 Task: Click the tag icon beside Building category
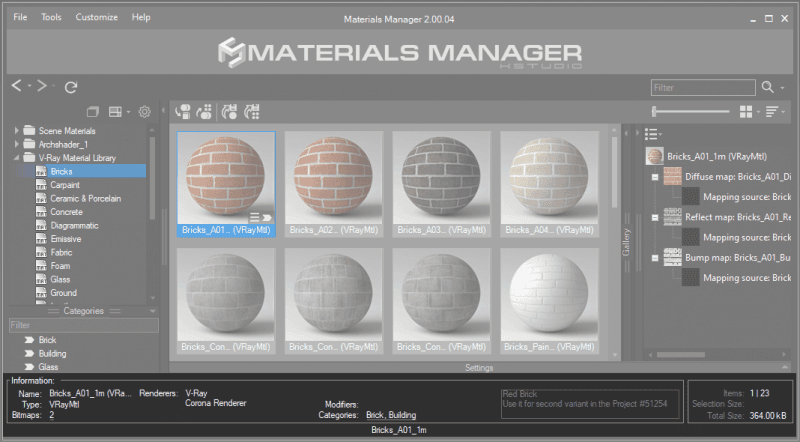(30, 353)
